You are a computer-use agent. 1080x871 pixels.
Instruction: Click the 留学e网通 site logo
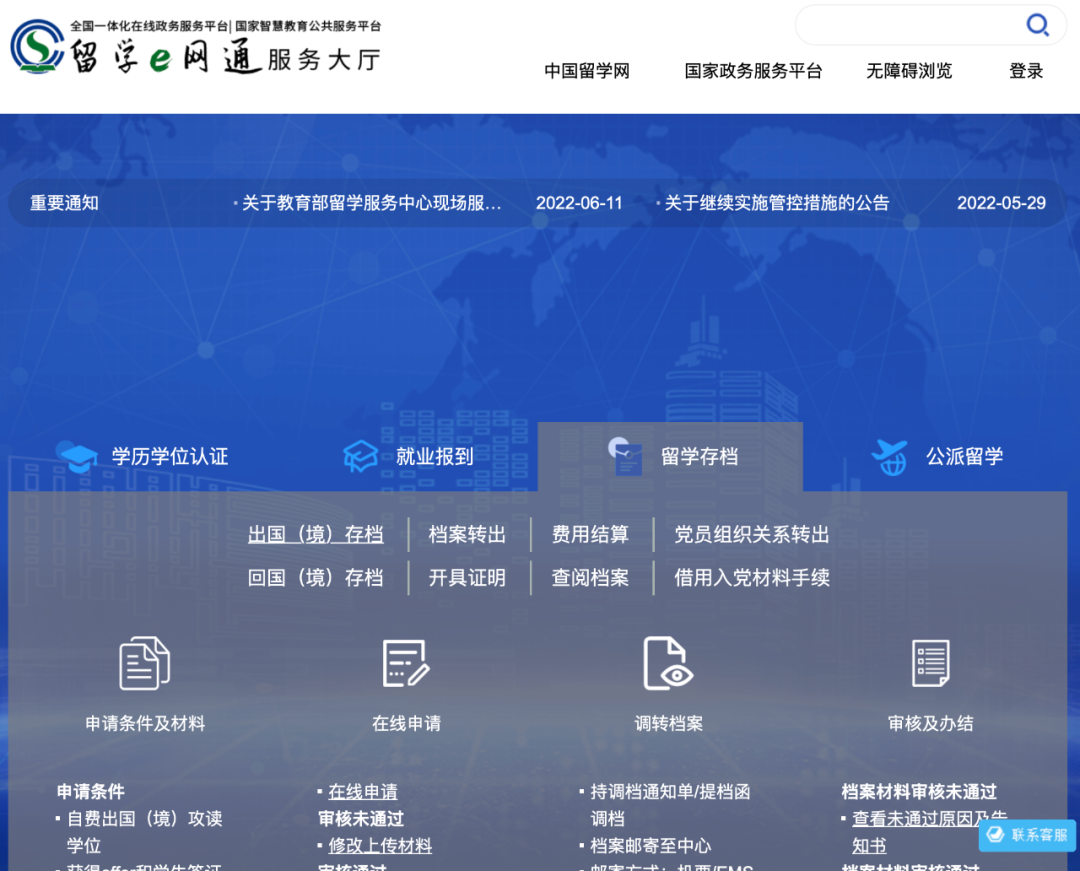[x=195, y=48]
